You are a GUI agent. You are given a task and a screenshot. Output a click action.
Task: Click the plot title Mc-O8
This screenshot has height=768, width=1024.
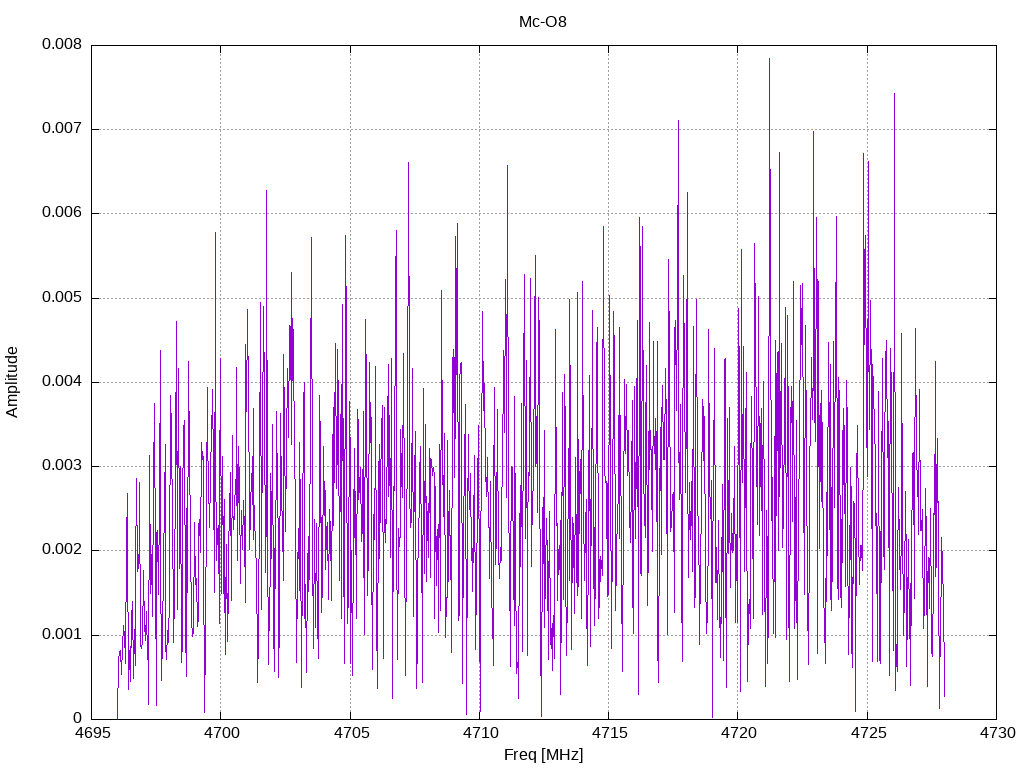tap(543, 22)
